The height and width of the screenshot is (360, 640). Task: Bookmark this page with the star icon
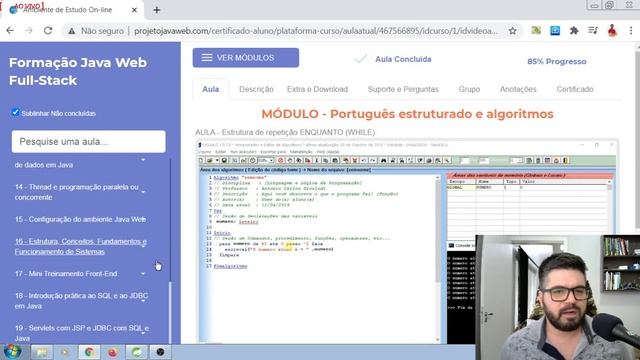click(x=513, y=31)
